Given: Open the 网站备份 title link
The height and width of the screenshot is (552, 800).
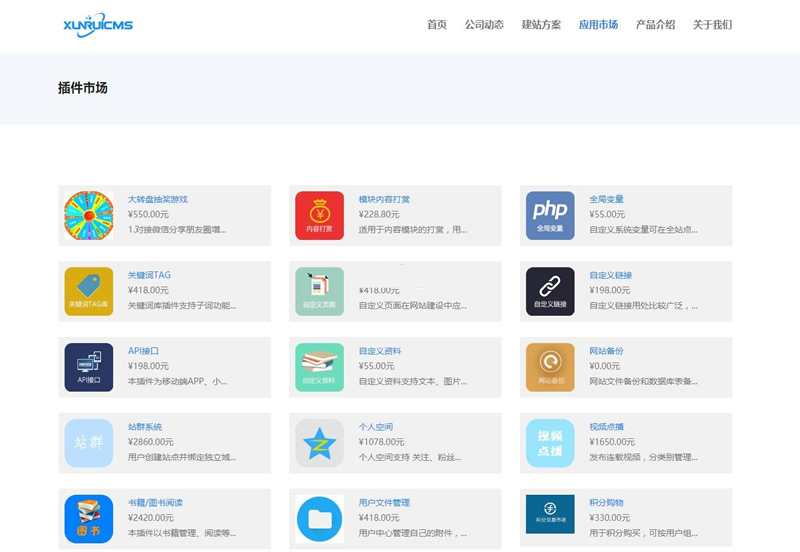Looking at the screenshot, I should click(607, 351).
